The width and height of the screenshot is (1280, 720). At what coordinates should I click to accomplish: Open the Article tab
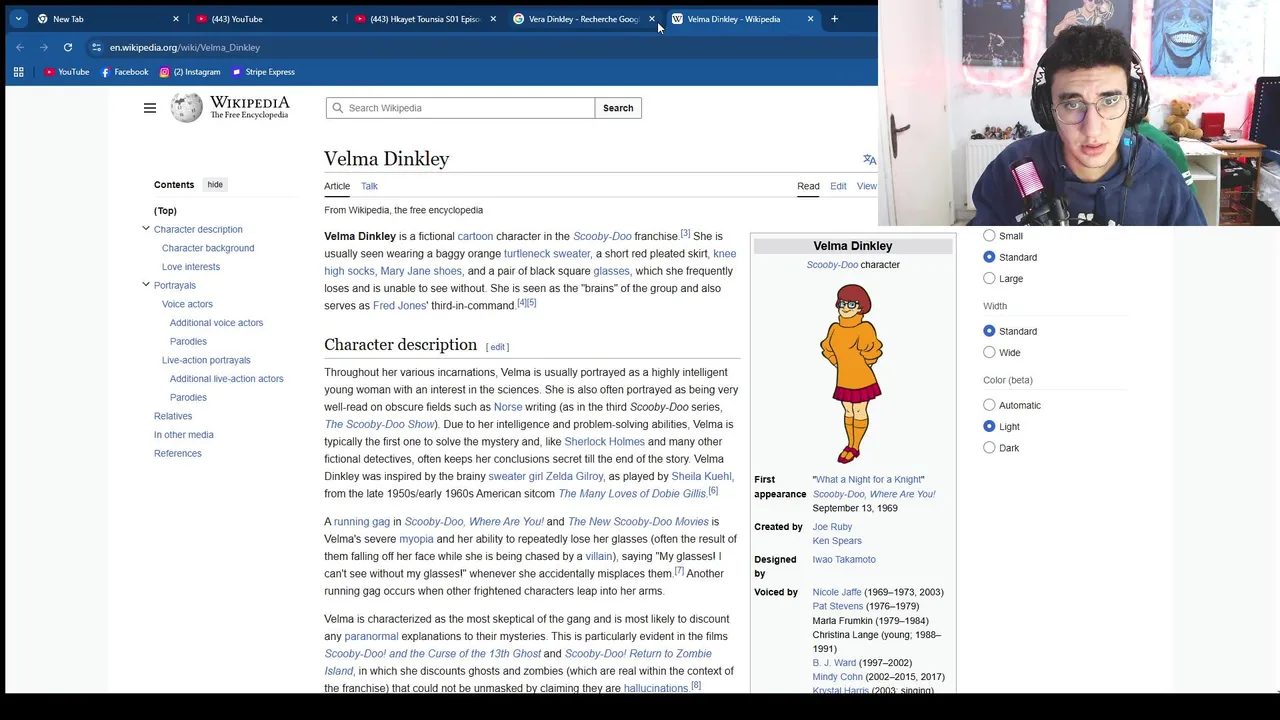[337, 186]
